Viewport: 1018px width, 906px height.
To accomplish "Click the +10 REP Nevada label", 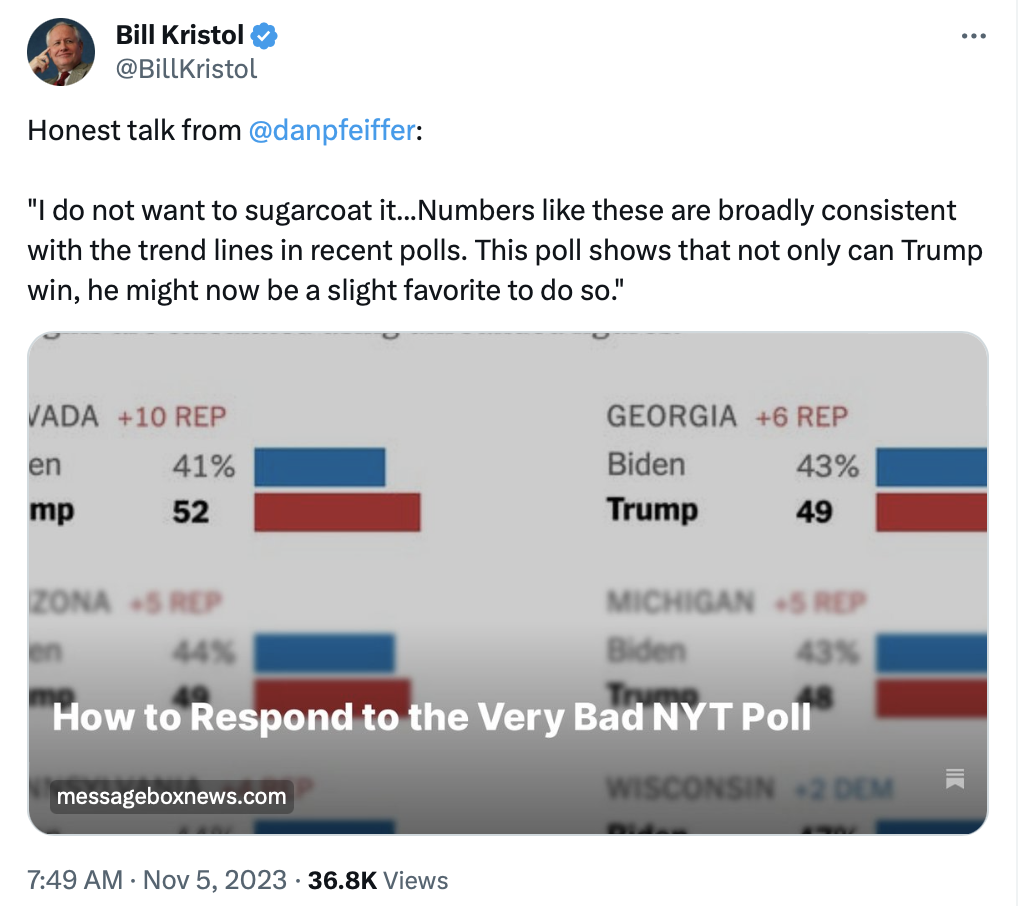I will click(x=171, y=416).
